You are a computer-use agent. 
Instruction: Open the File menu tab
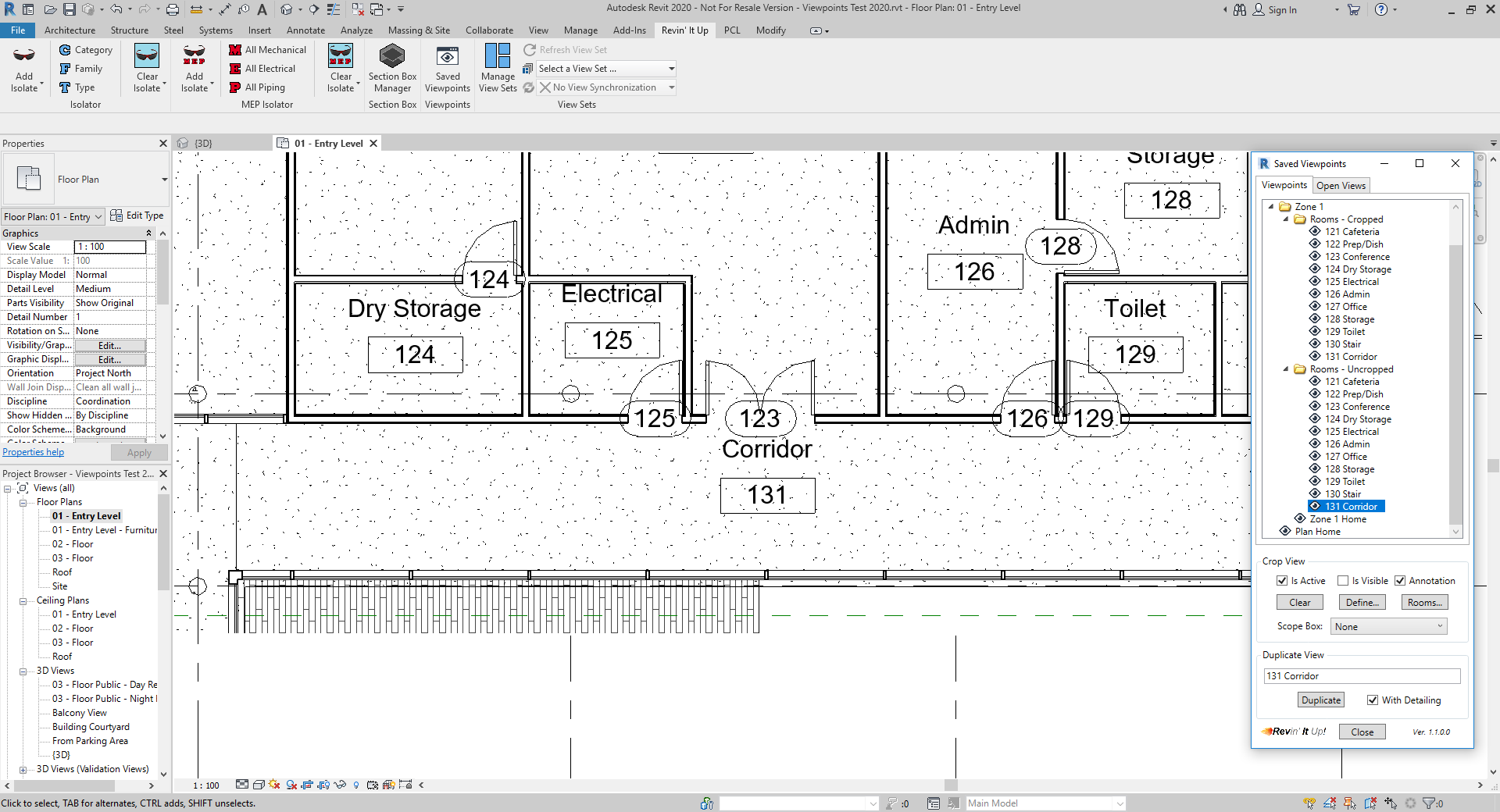click(x=18, y=30)
